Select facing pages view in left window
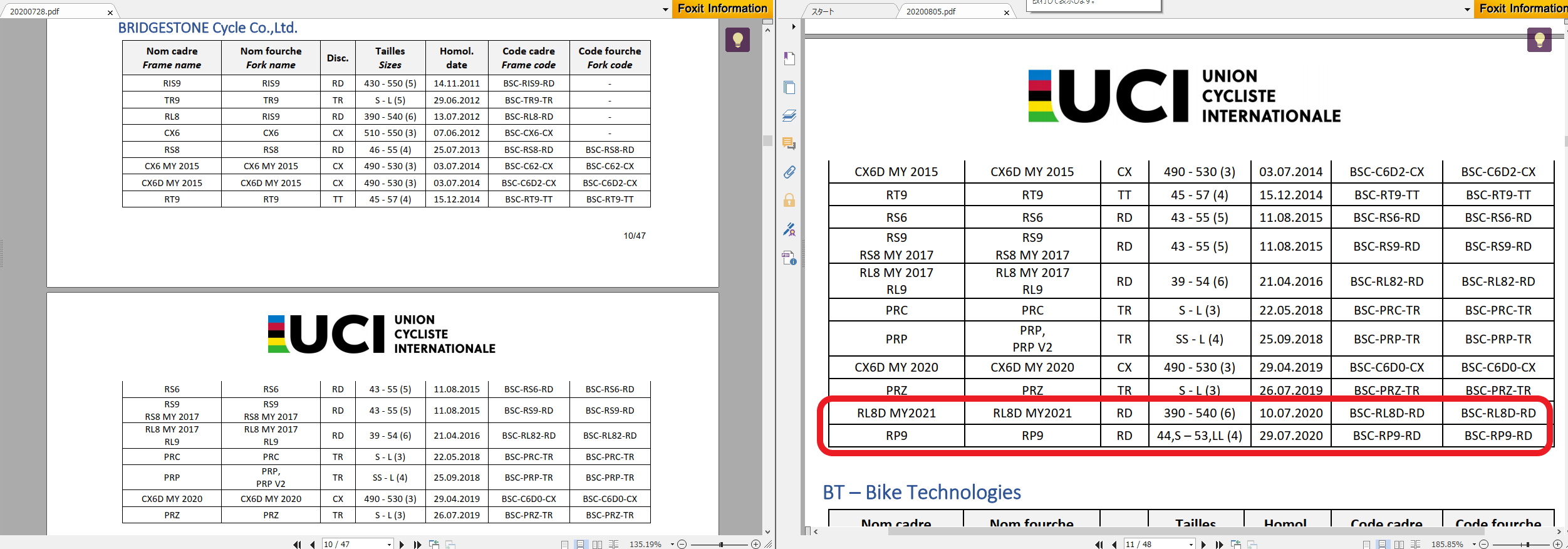Screen dimensions: 1568x549 coord(598,545)
